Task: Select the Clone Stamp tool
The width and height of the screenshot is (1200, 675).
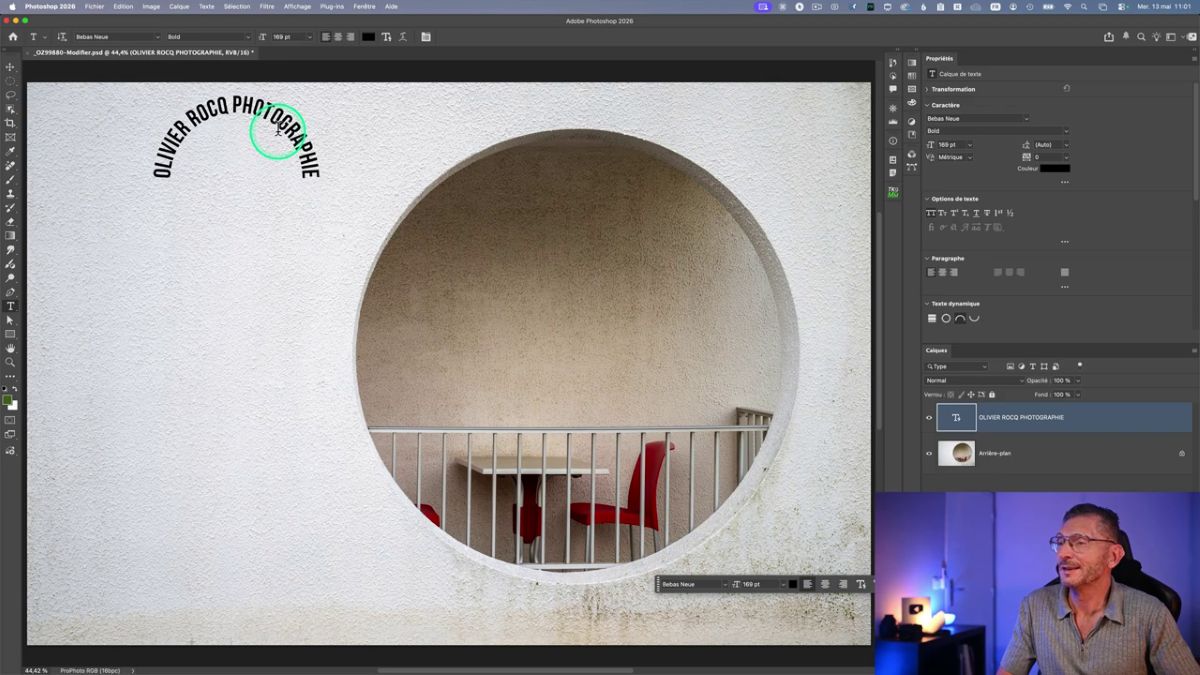Action: [10, 194]
